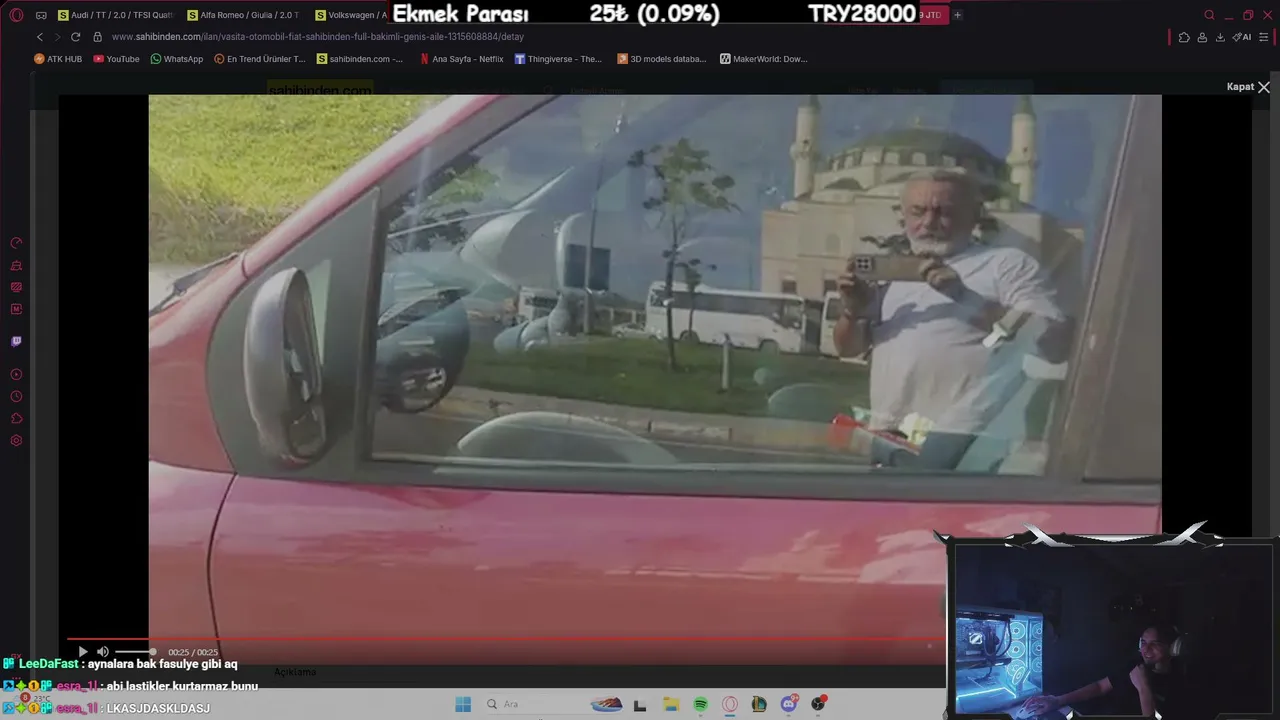Open the WhatsApp bookmark
1280x720 pixels.
tap(176, 59)
